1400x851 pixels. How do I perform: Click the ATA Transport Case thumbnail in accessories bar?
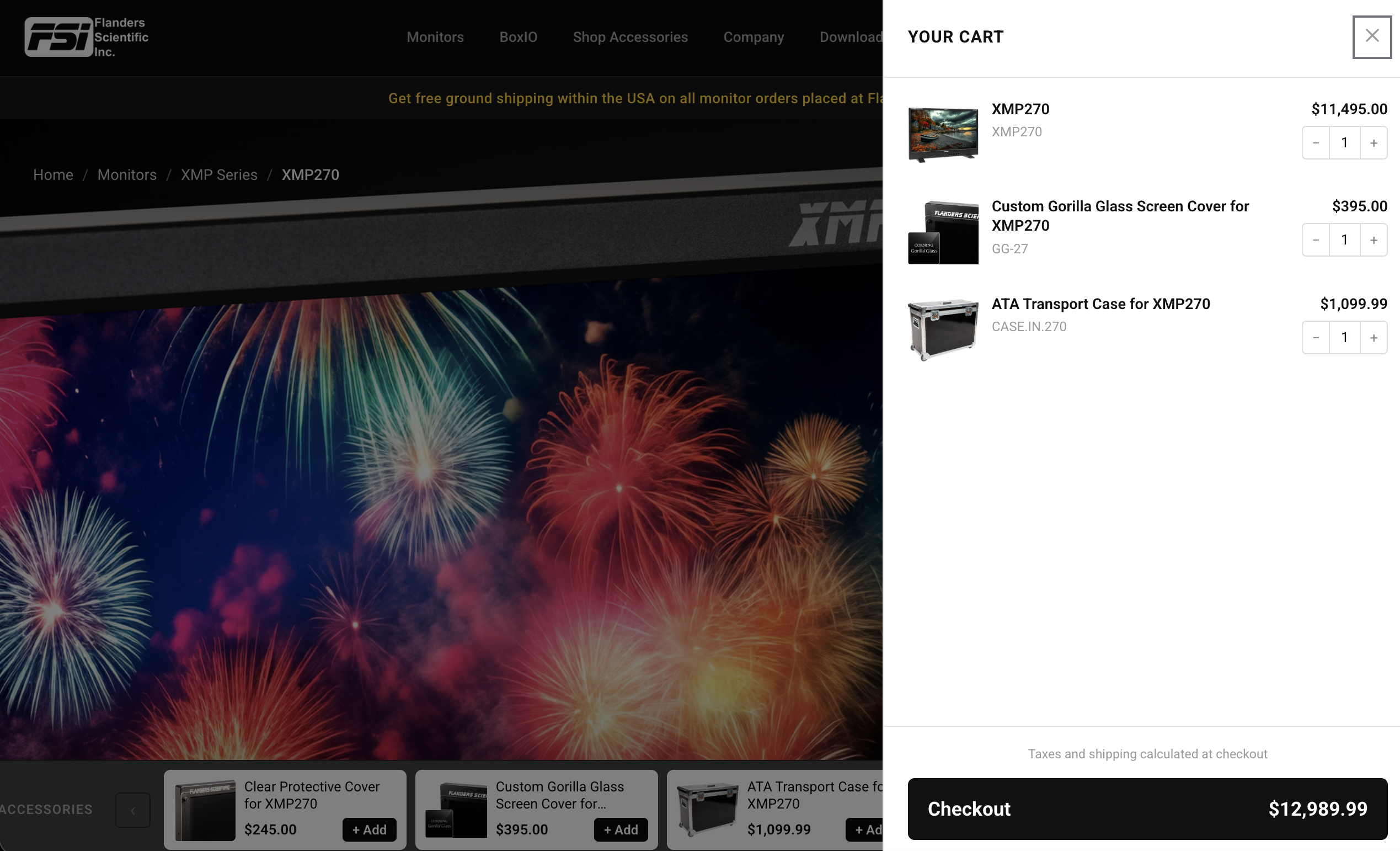(707, 810)
